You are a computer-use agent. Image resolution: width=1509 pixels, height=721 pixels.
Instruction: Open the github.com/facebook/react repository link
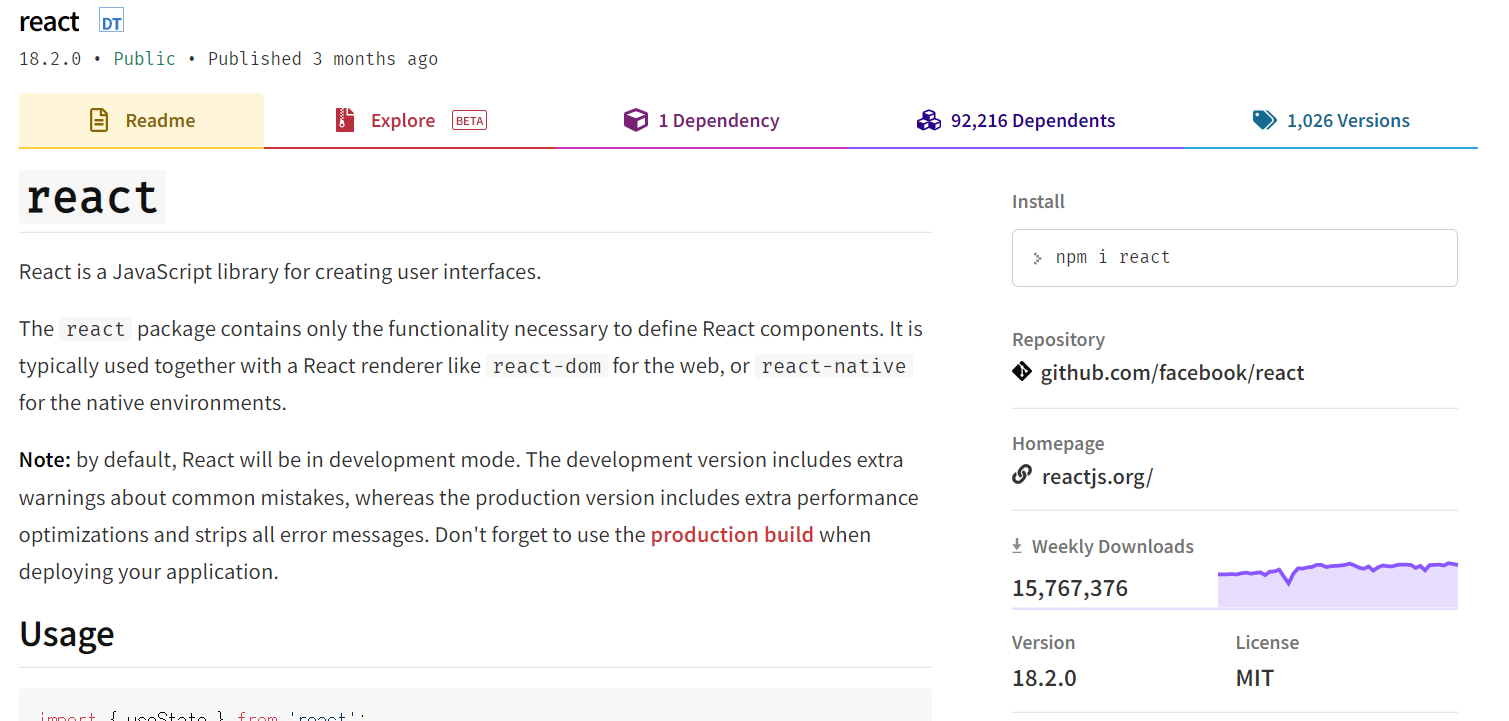[1172, 373]
